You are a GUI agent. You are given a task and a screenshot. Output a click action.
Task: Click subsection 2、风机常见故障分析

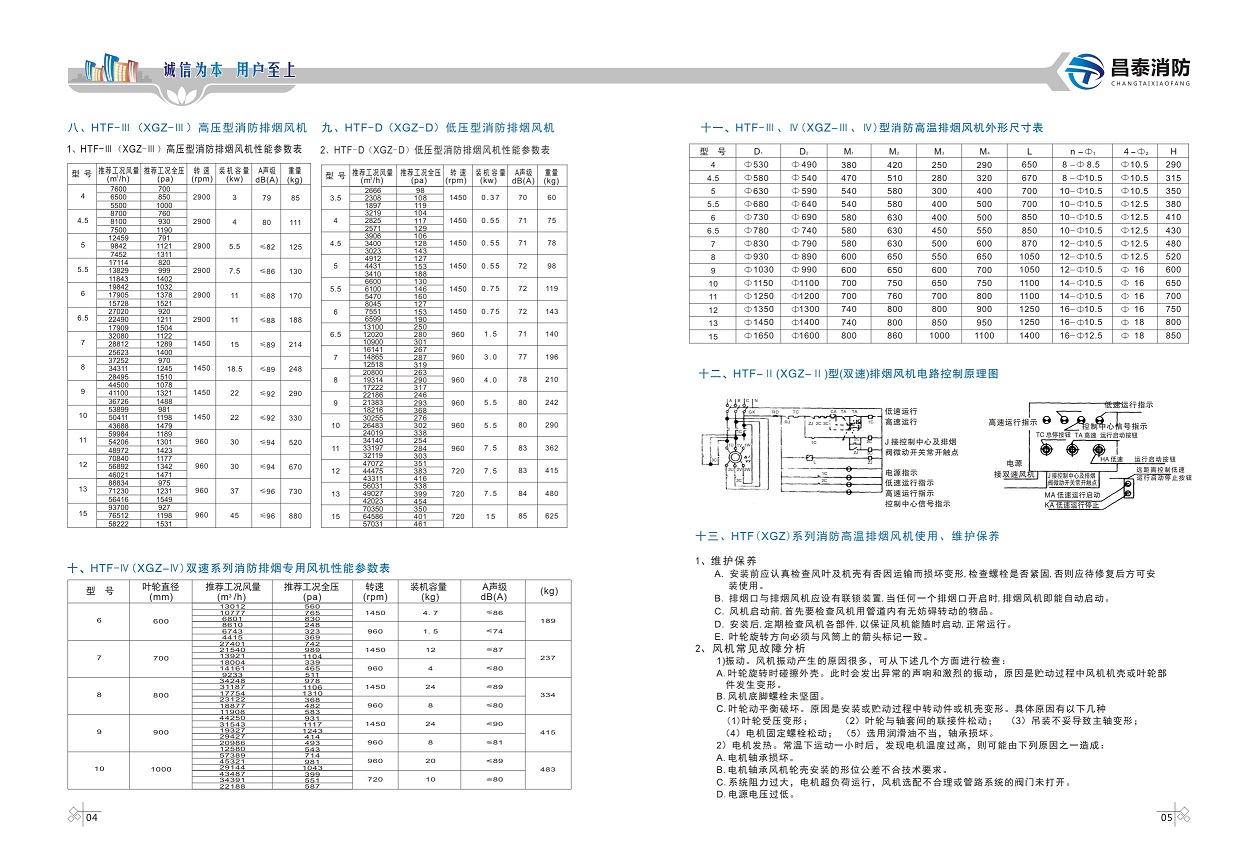(751, 648)
